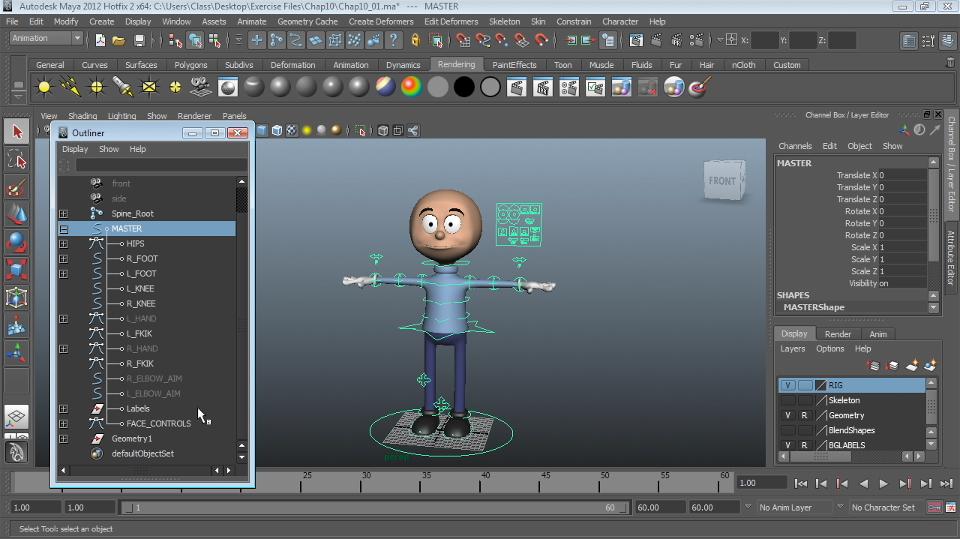The height and width of the screenshot is (540, 960).
Task: Toggle the V box on Geometry layer
Action: [788, 415]
